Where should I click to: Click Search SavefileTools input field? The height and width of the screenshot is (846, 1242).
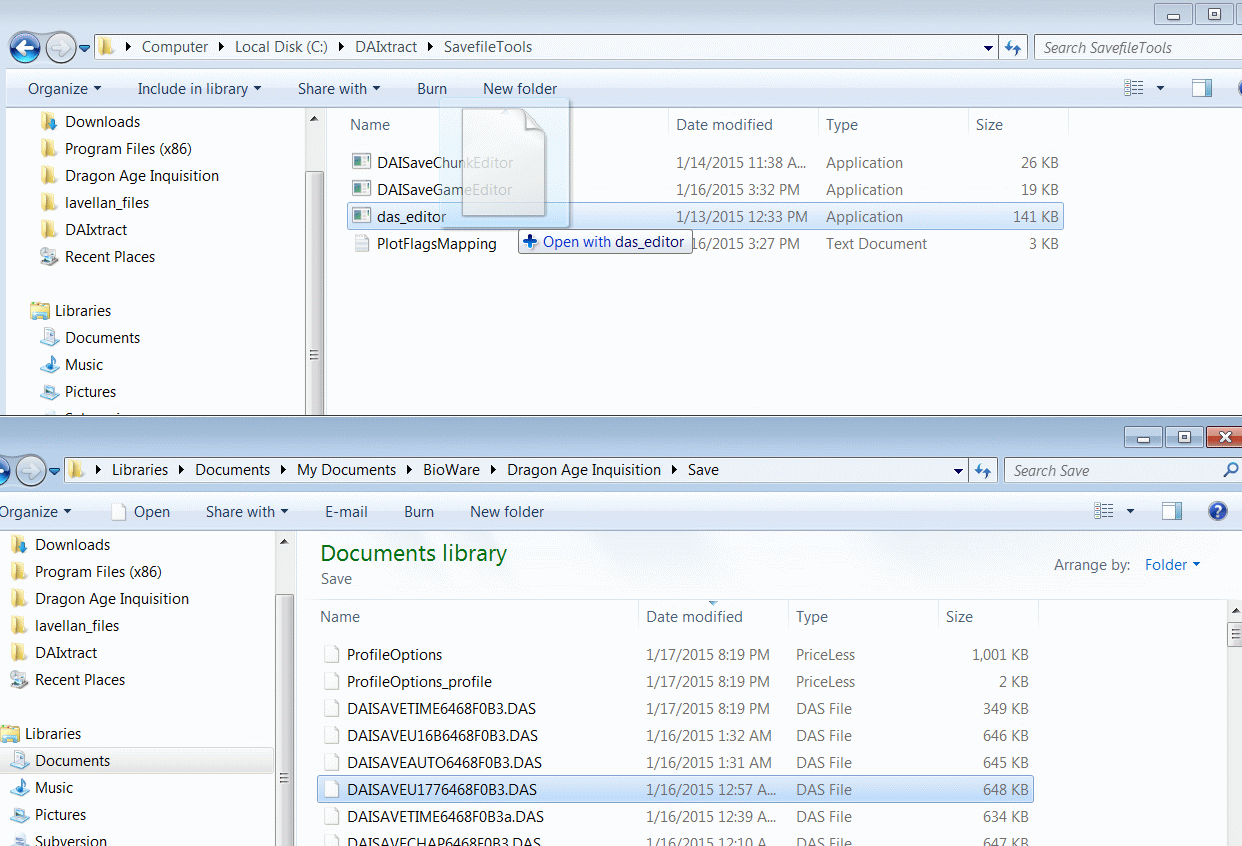(1138, 47)
